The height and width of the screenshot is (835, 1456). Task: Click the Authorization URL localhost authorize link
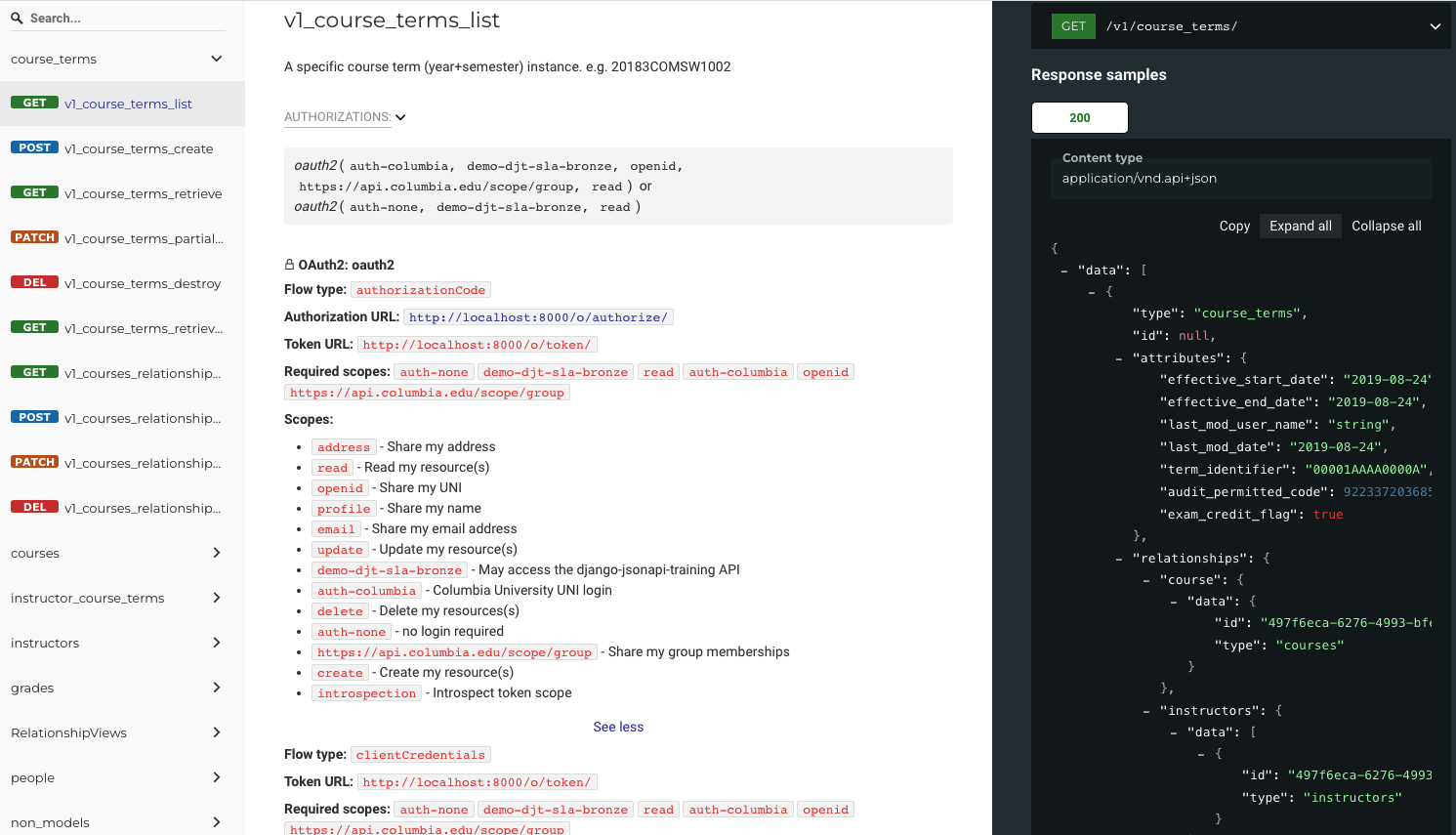tap(538, 317)
